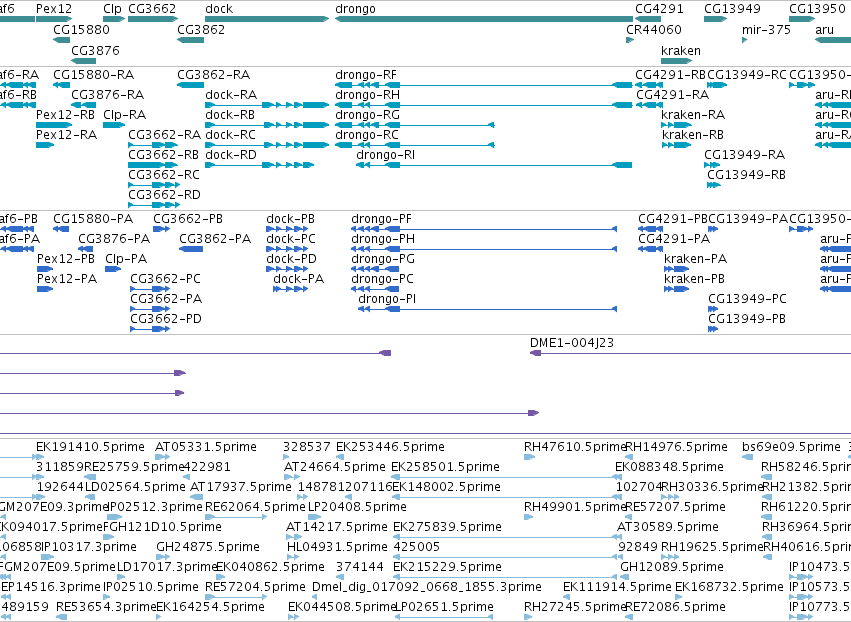851x622 pixels.
Task: Click the CG3662 gene label
Action: [152, 9]
